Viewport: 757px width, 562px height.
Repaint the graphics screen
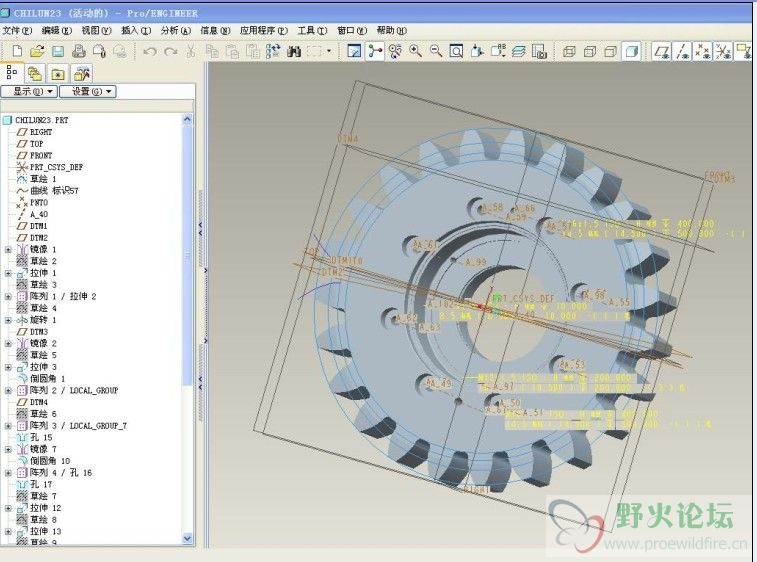(x=354, y=51)
